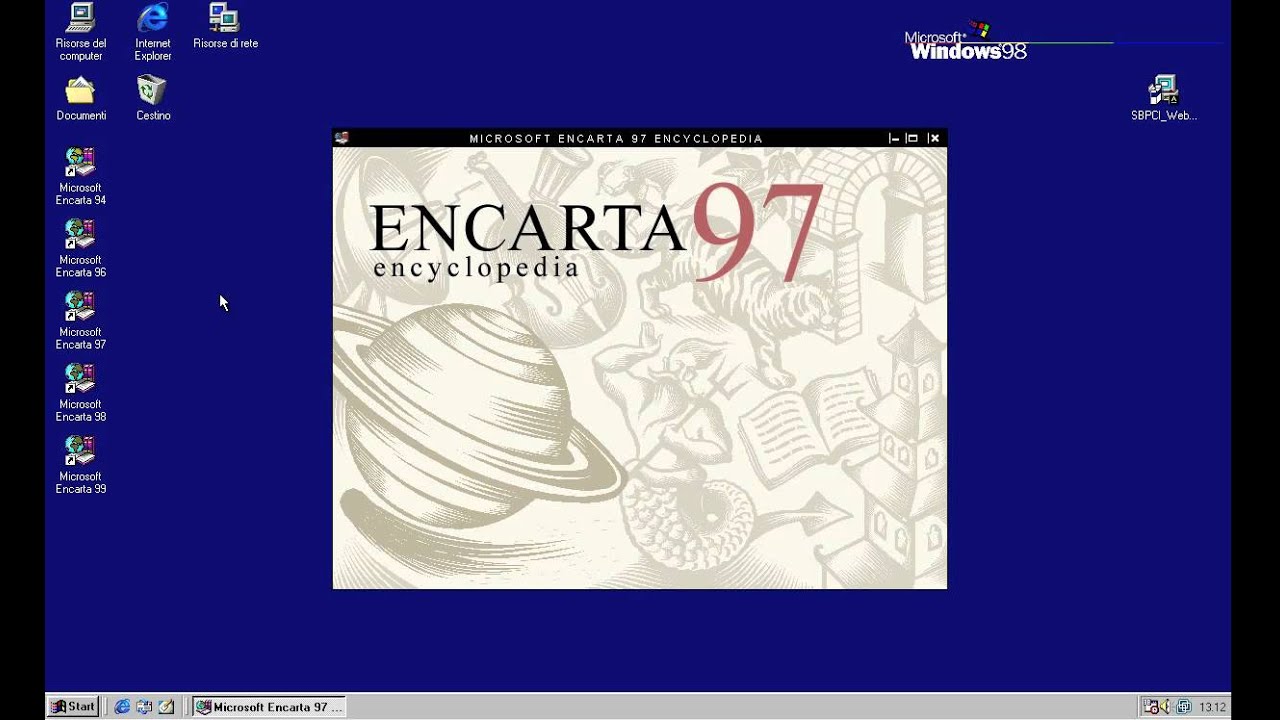
Task: Open the Microsoft Encarta 94 desktop shortcut
Action: point(80,176)
